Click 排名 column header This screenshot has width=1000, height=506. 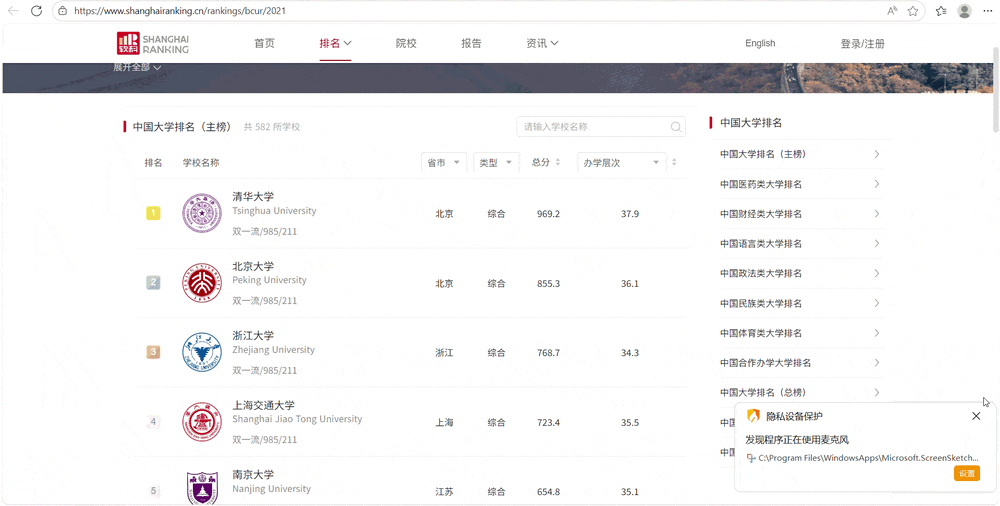coord(153,163)
